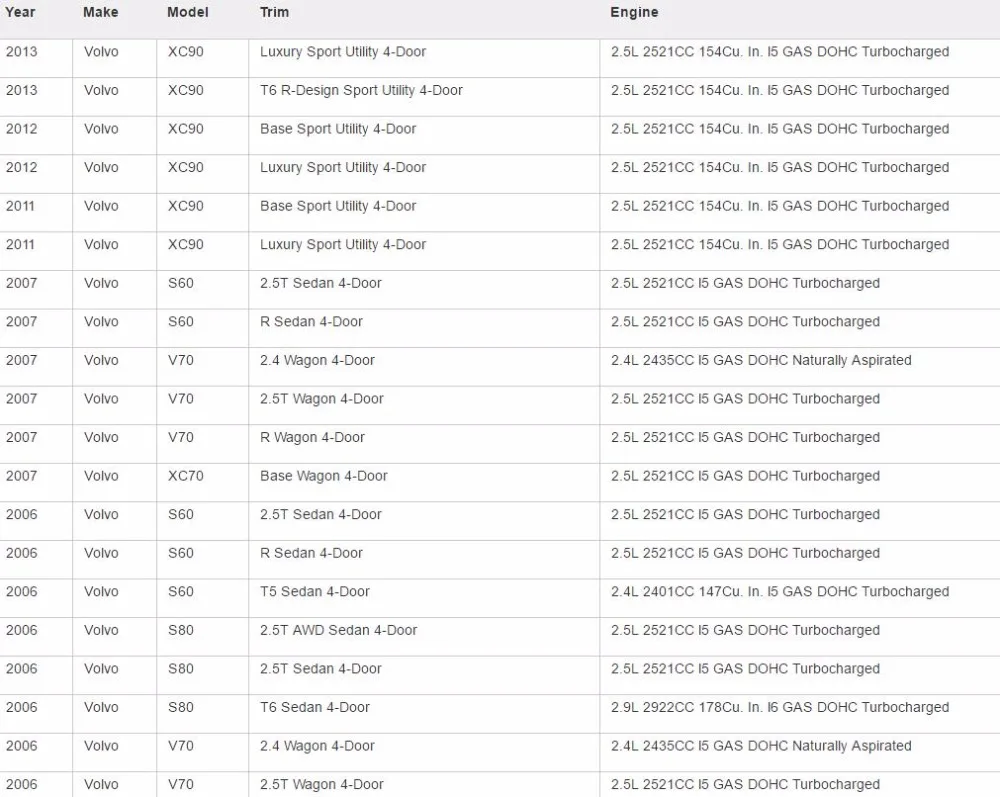Click the 'Year' column header
Screen dimensions: 1000x797
(20, 12)
